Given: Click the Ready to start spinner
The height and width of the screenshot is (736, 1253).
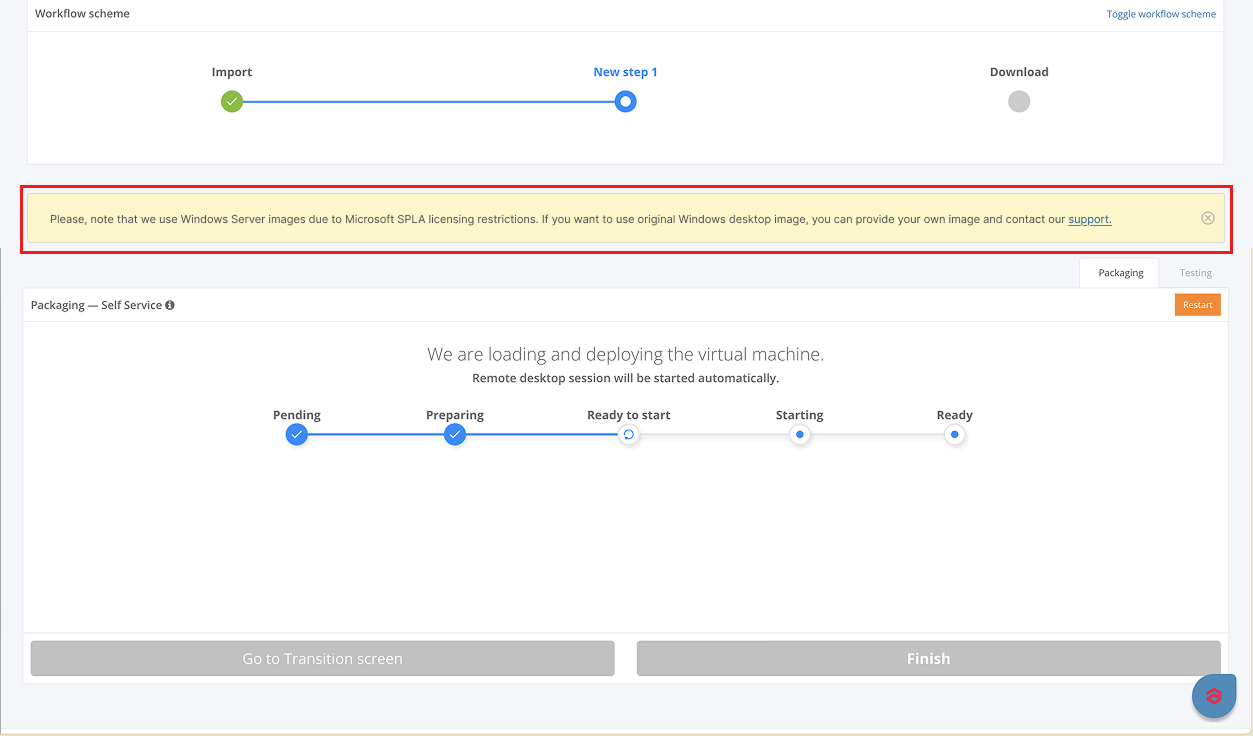Looking at the screenshot, I should [x=628, y=435].
